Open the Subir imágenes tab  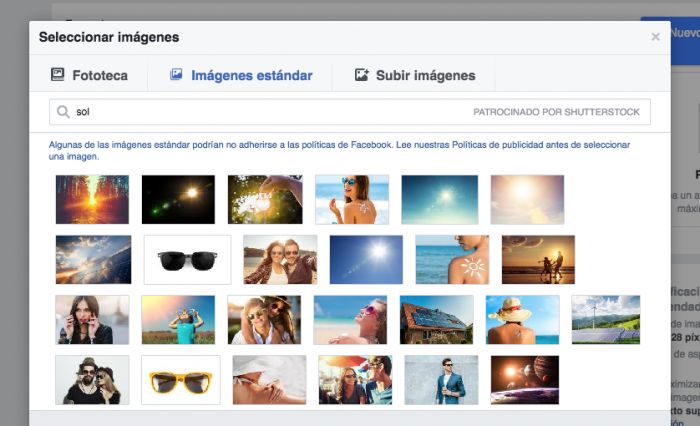tap(414, 75)
